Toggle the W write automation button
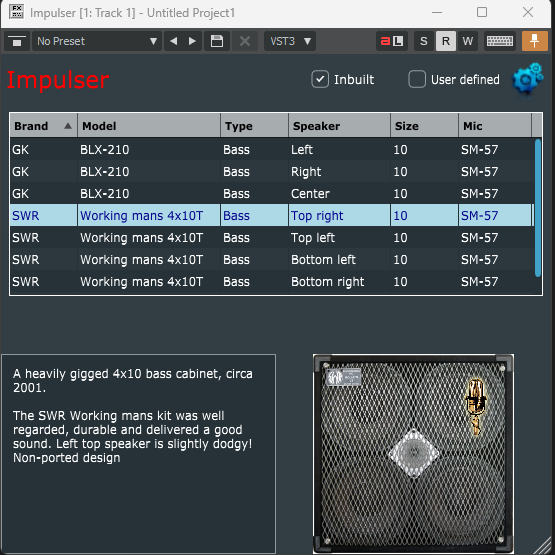This screenshot has width=555, height=555. tap(468, 41)
